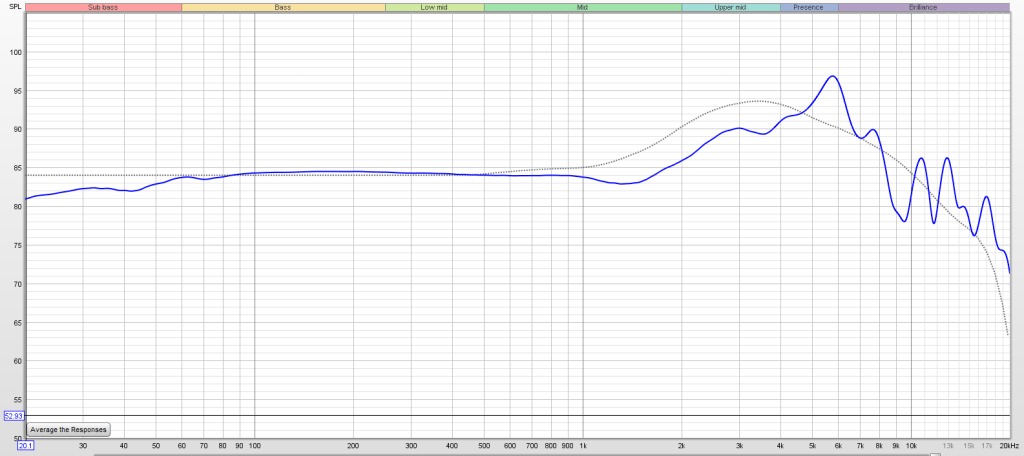Viewport: 1024px width, 456px height.
Task: Click the dotted target curve's peak near 3k
Action: click(x=757, y=101)
